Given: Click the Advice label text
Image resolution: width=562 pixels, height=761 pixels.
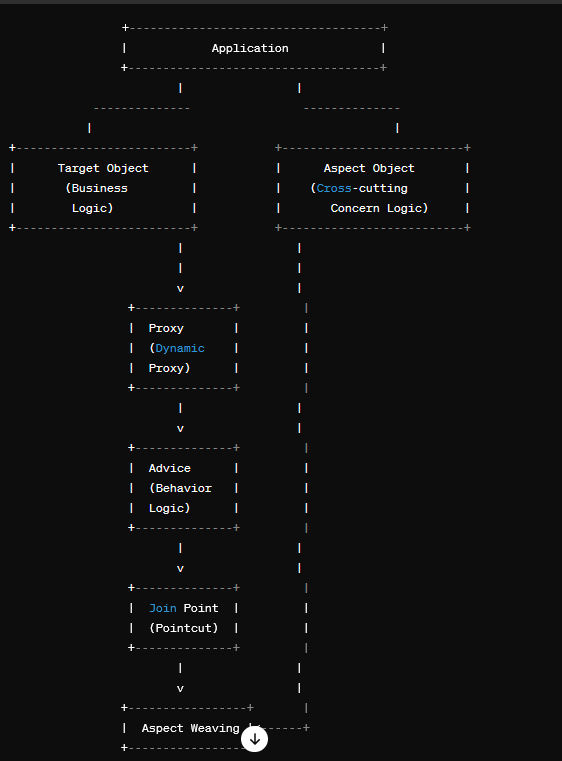Looking at the screenshot, I should pyautogui.click(x=169, y=468).
